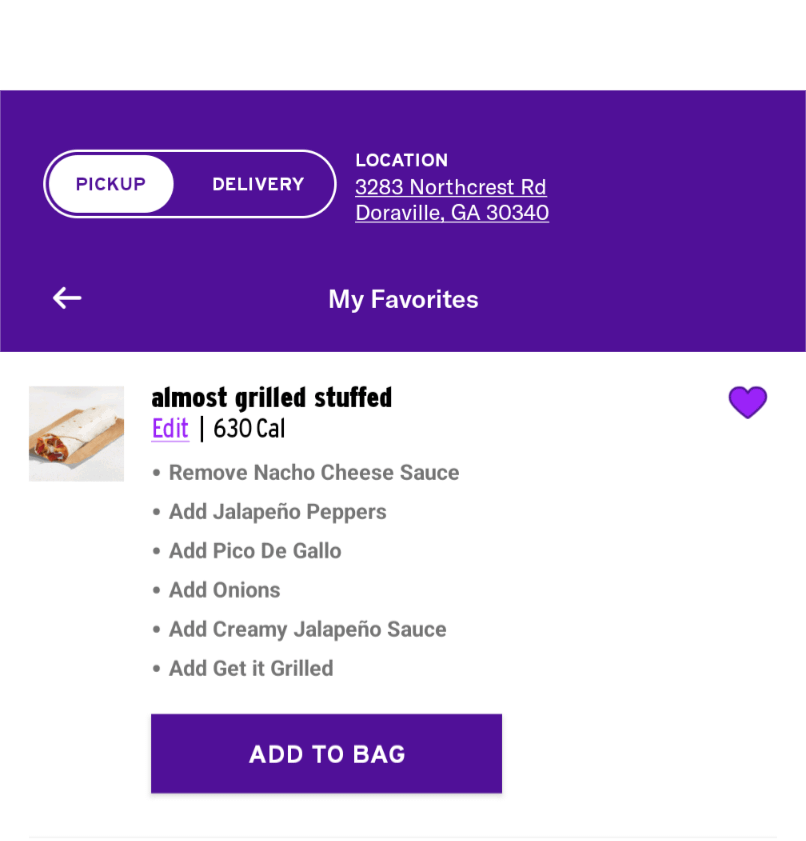Click the Add Onions modification
This screenshot has height=841, width=806.
[224, 590]
